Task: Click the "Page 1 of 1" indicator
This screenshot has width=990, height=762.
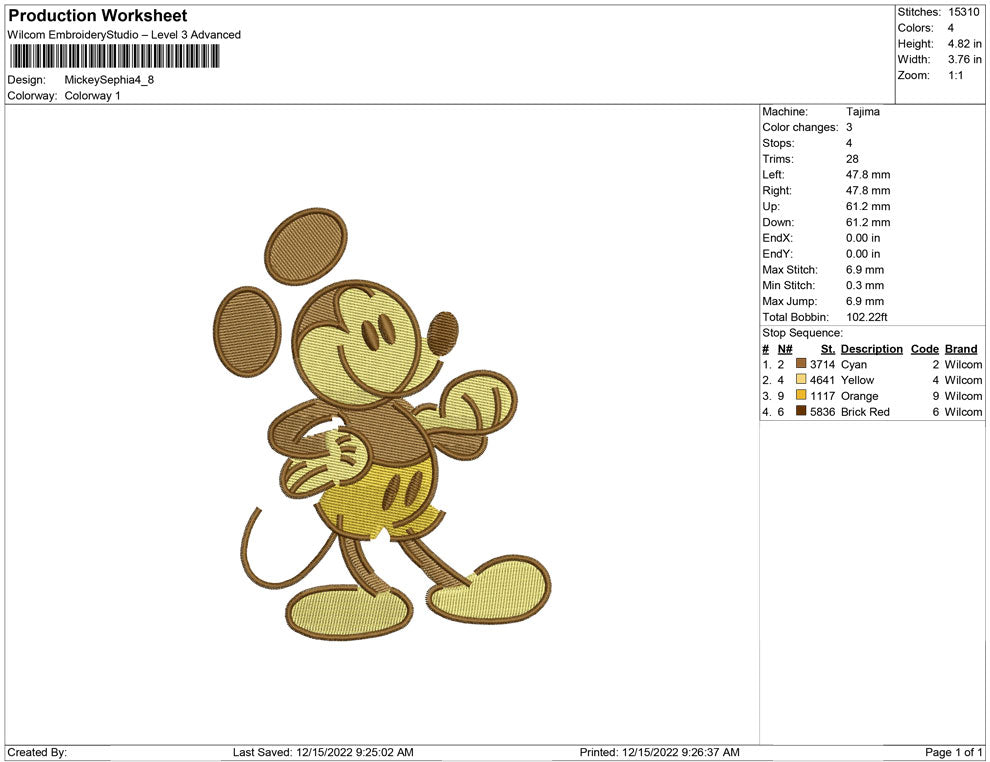Action: pyautogui.click(x=953, y=752)
